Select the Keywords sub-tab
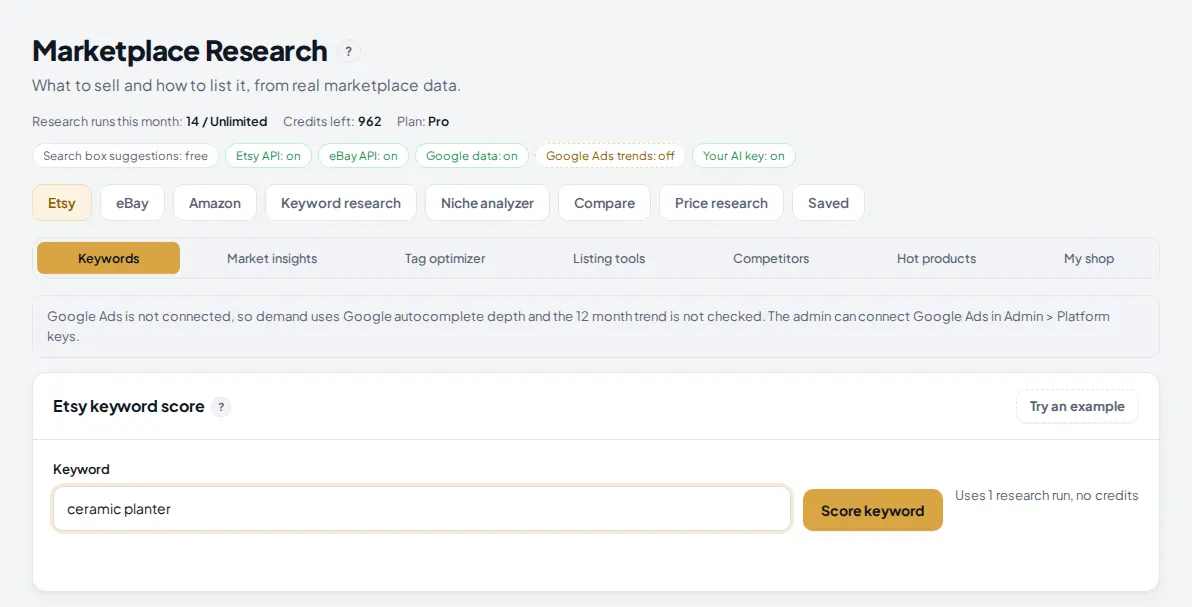1192x607 pixels. click(x=109, y=259)
